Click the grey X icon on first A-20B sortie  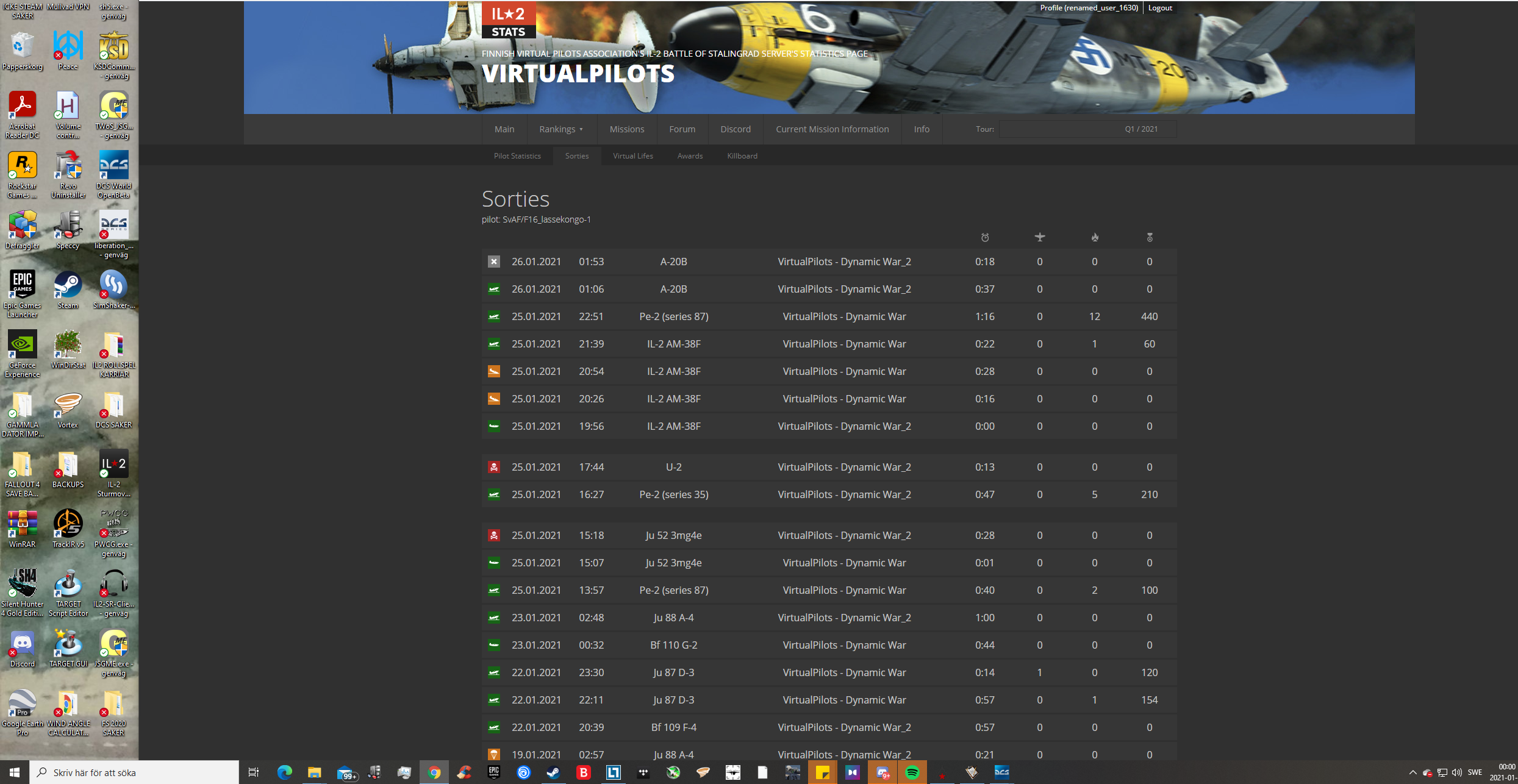pyautogui.click(x=494, y=262)
